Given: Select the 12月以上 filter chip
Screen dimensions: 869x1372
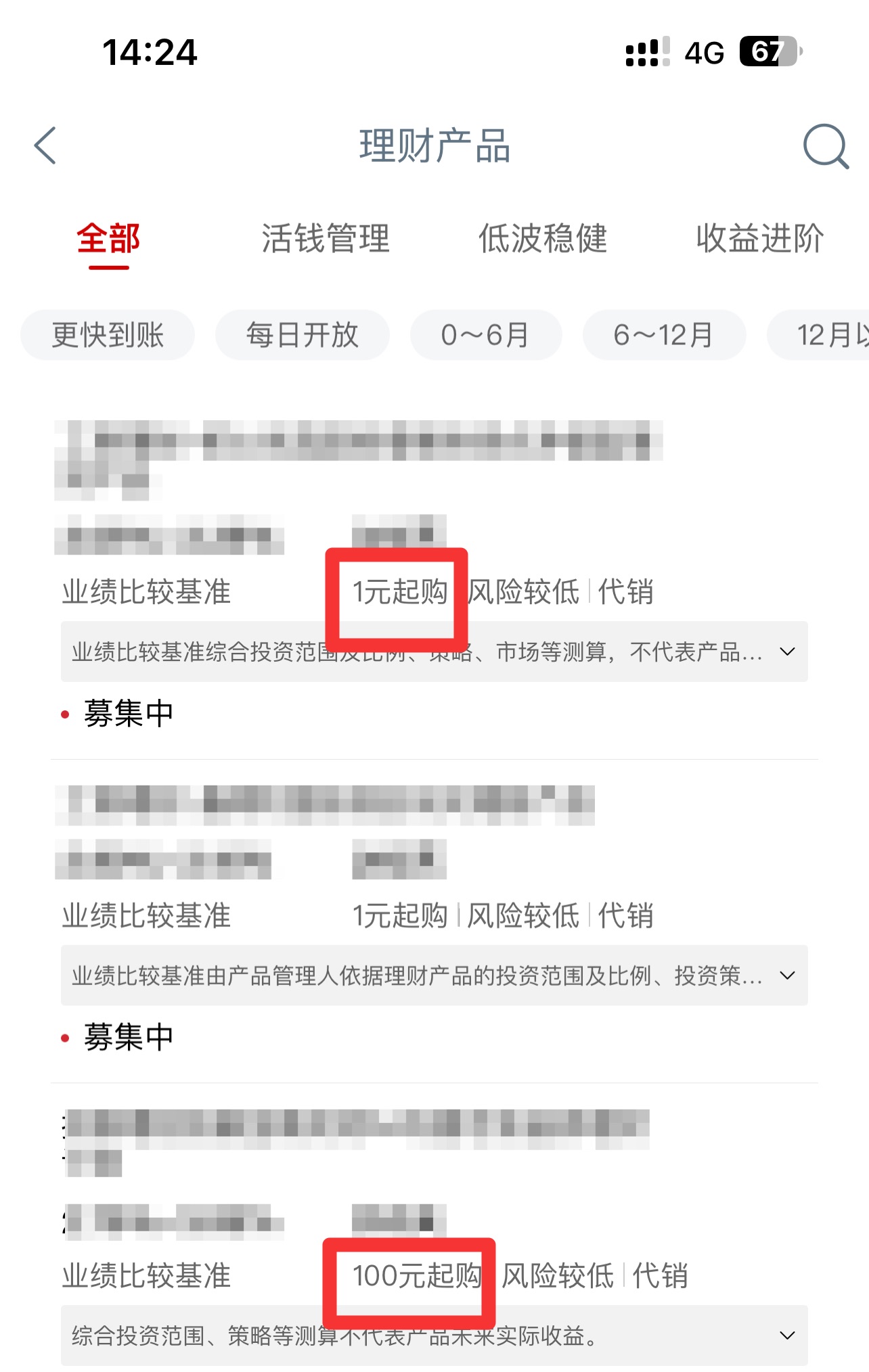Looking at the screenshot, I should click(819, 335).
